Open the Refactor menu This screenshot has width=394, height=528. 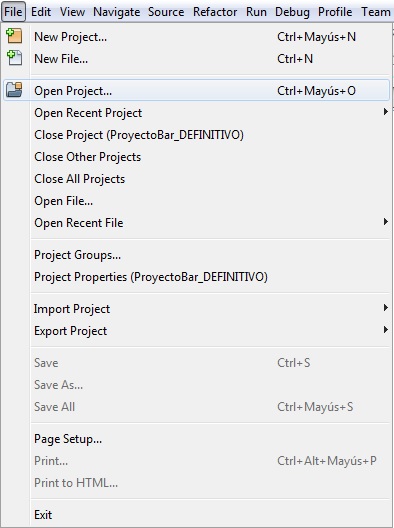[215, 12]
